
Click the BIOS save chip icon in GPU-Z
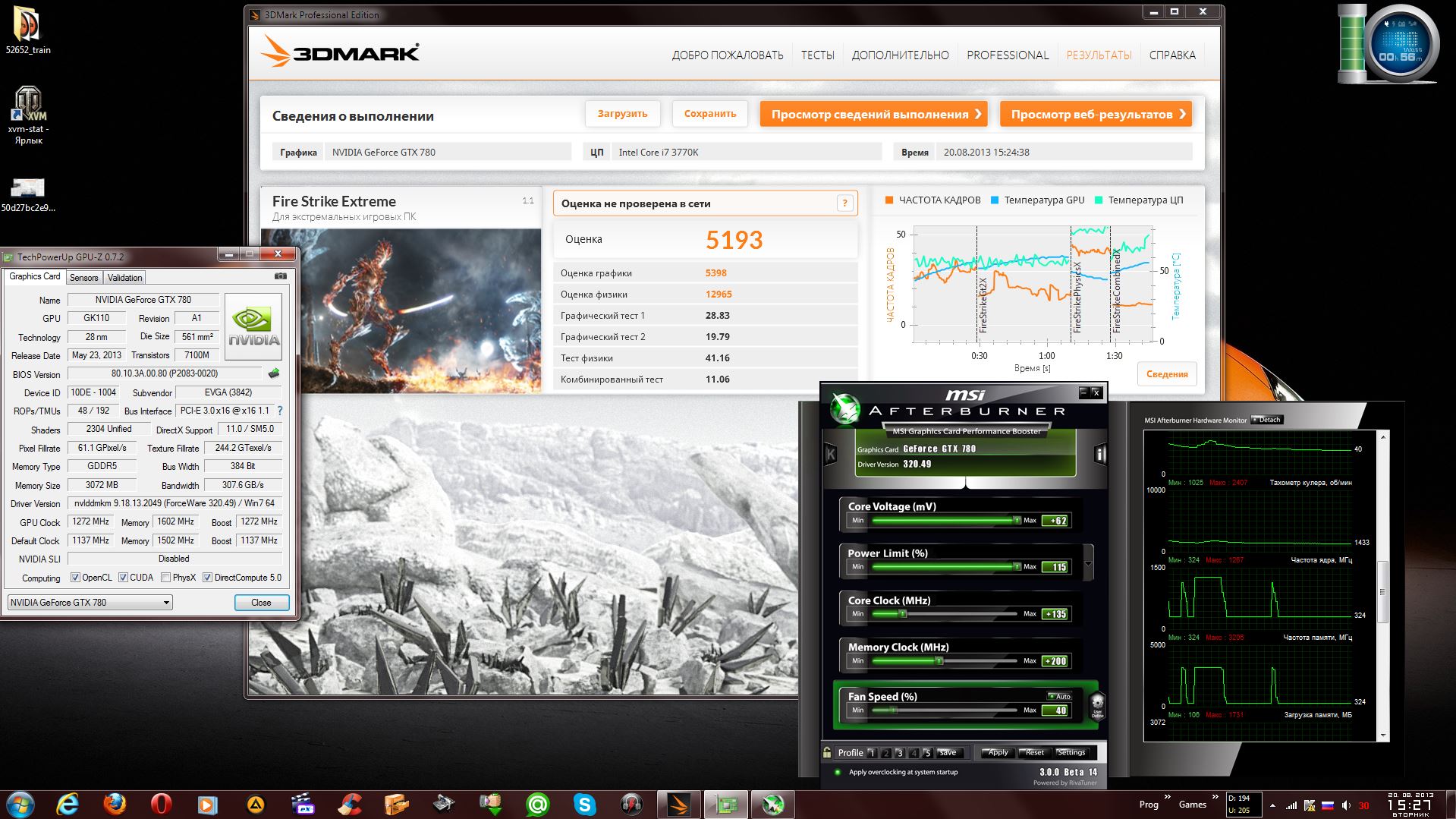click(274, 373)
